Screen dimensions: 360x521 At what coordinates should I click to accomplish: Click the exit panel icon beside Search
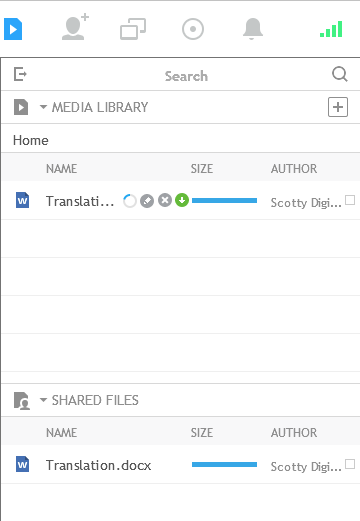pos(20,74)
